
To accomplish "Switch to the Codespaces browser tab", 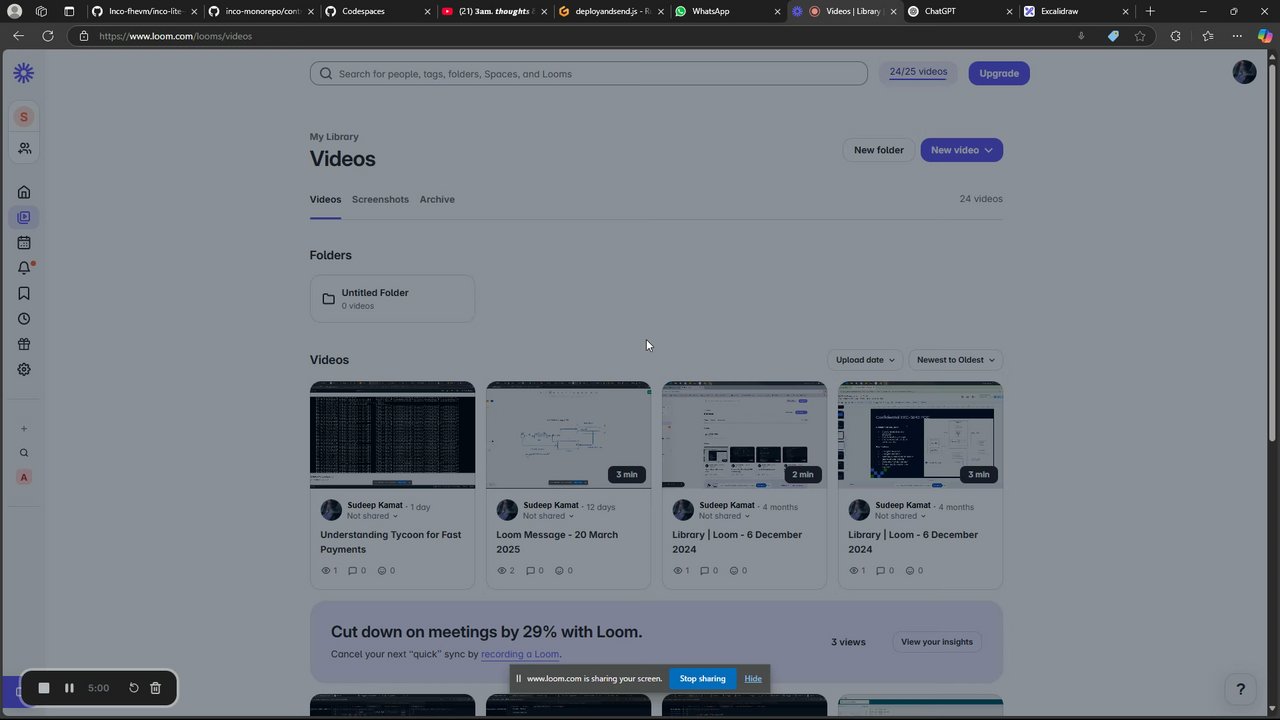I will [x=378, y=11].
